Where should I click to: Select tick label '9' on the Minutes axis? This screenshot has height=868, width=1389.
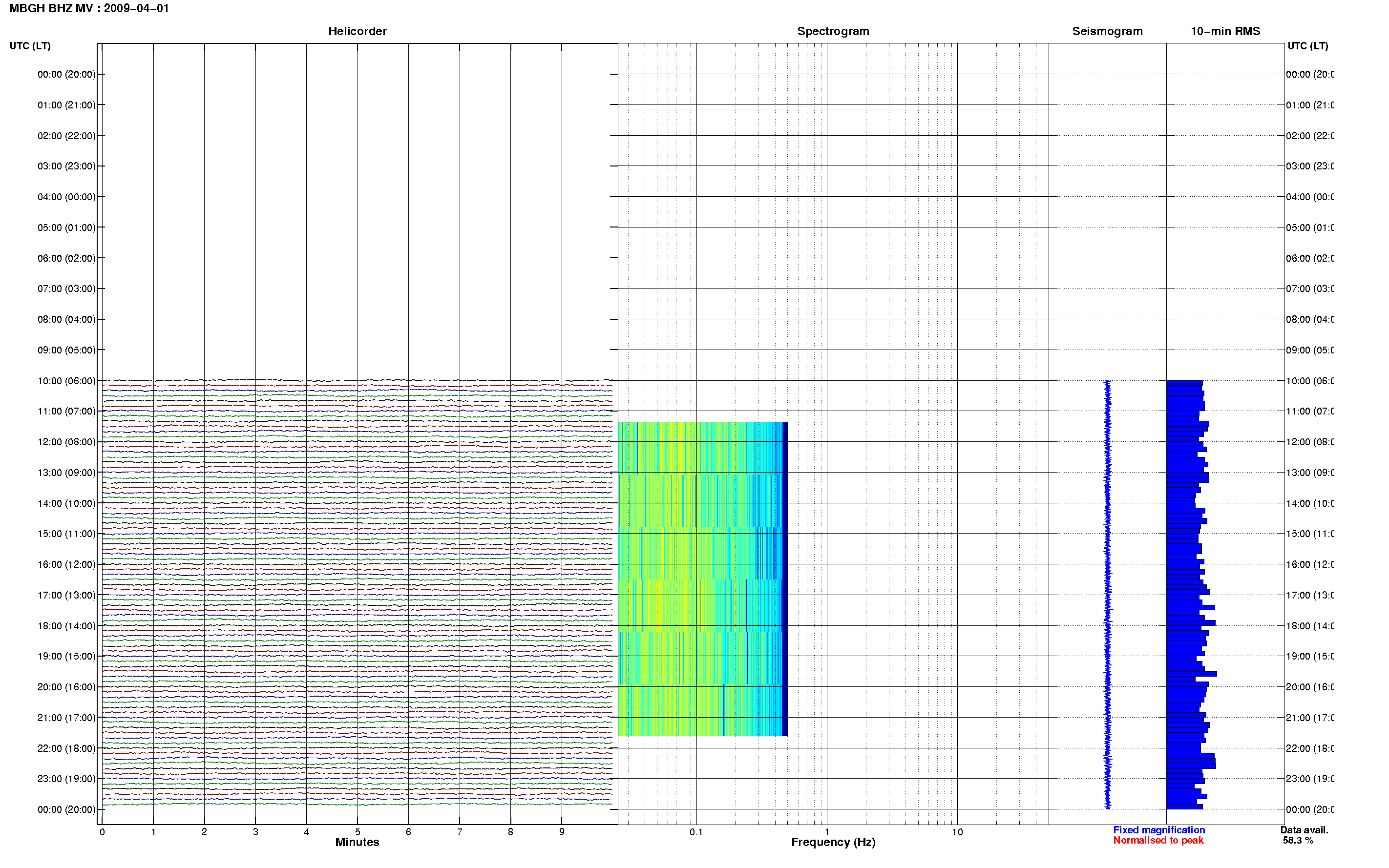(x=562, y=832)
